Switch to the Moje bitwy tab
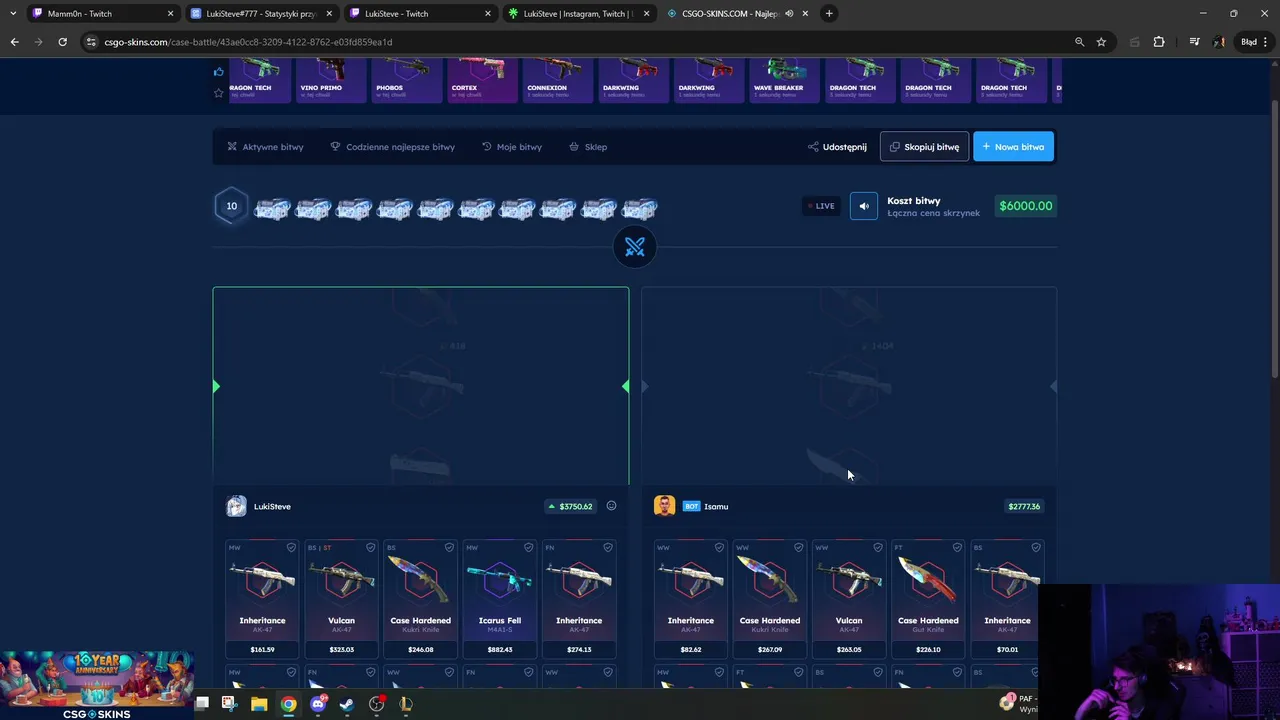Image resolution: width=1280 pixels, height=720 pixels. point(512,147)
